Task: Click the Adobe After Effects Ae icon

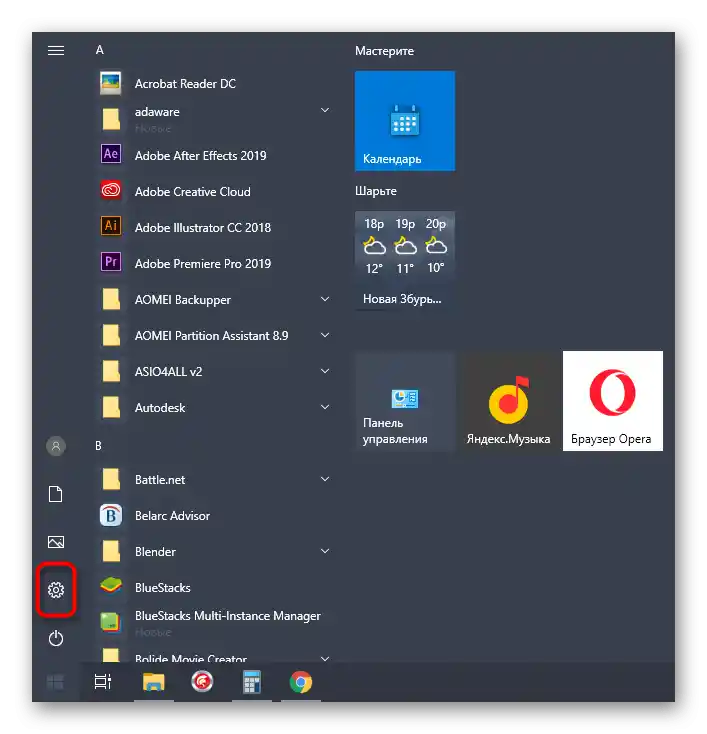Action: (111, 154)
